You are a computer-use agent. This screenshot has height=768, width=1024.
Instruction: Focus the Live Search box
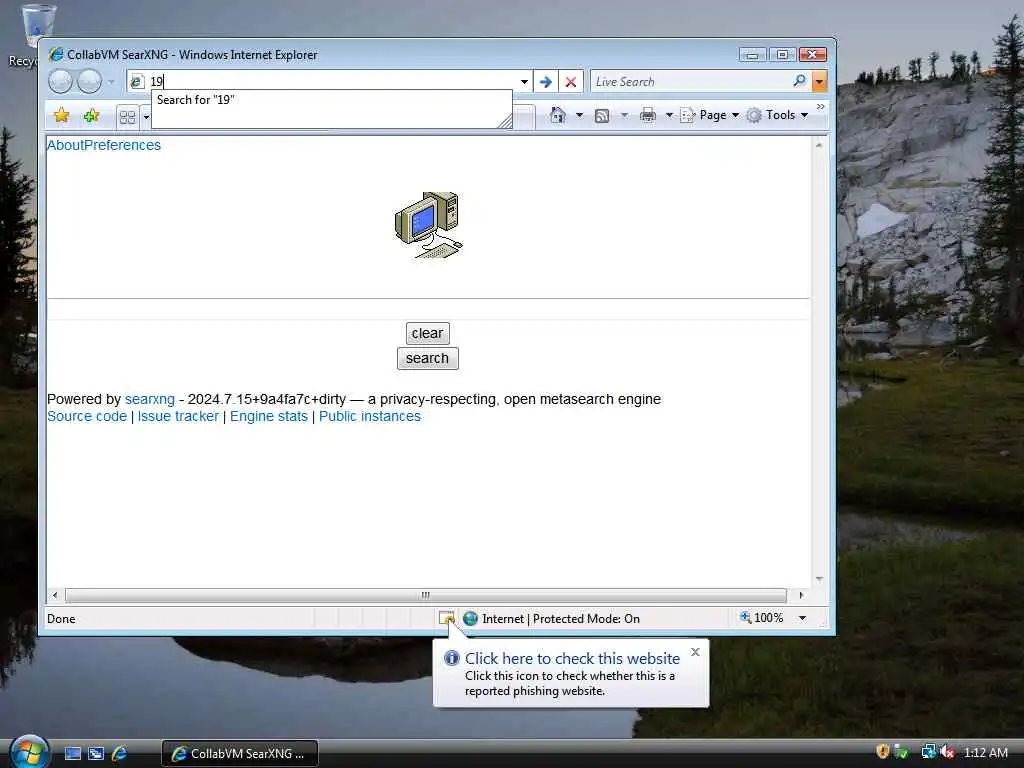690,82
